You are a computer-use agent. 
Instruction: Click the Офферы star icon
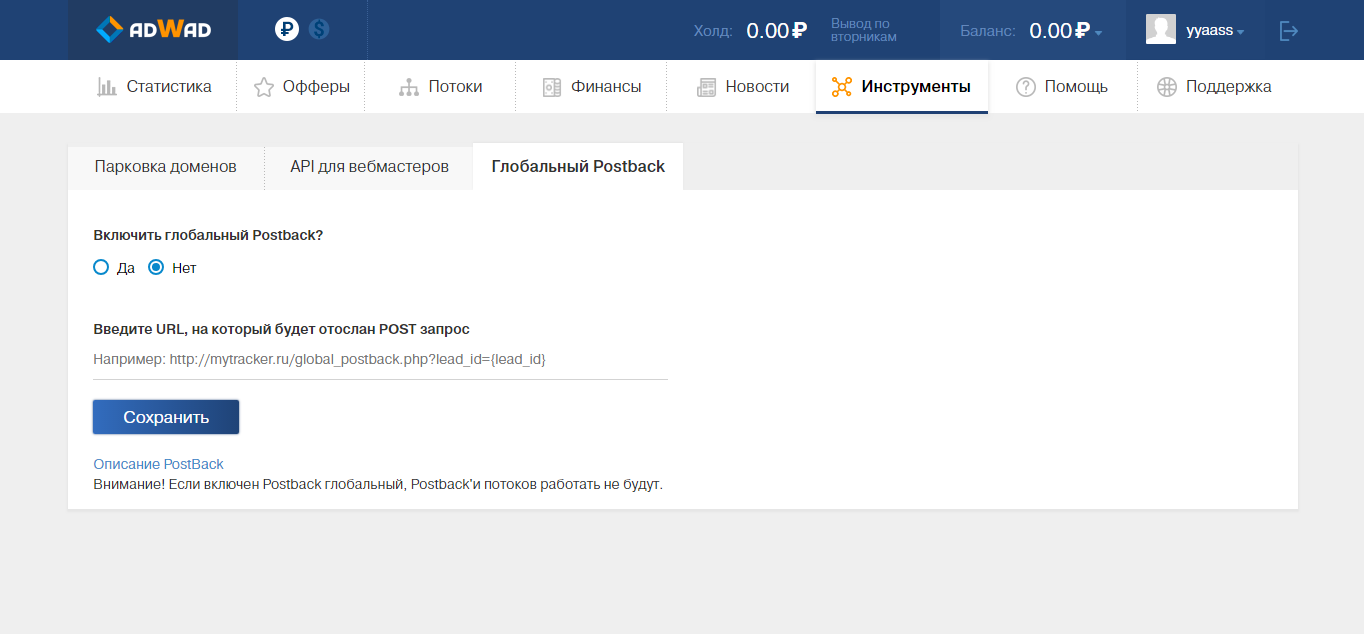pos(264,87)
